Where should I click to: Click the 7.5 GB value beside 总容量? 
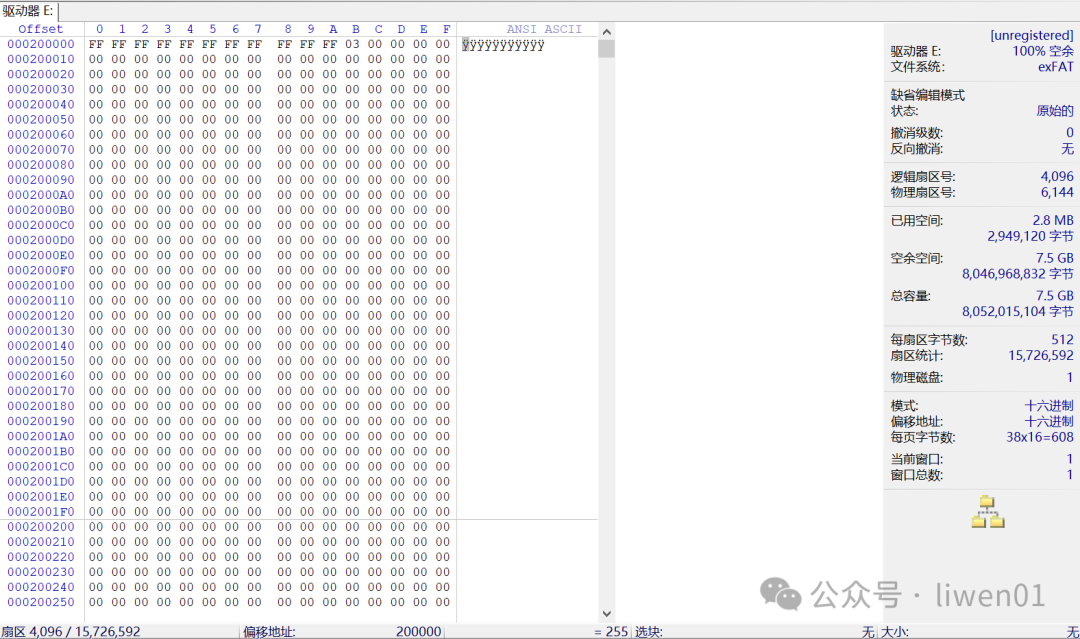tap(1055, 295)
